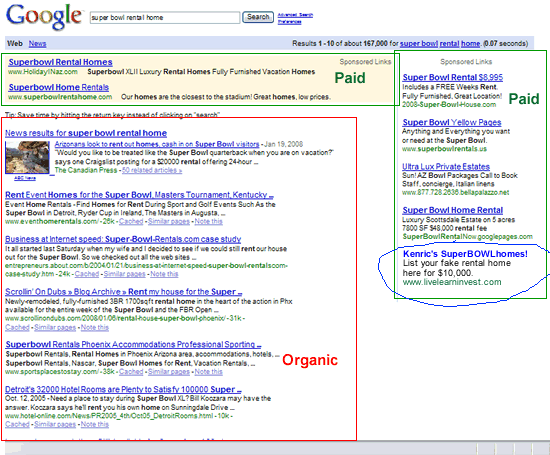
Task: Open Advanced Search link
Action: pyautogui.click(x=295, y=15)
